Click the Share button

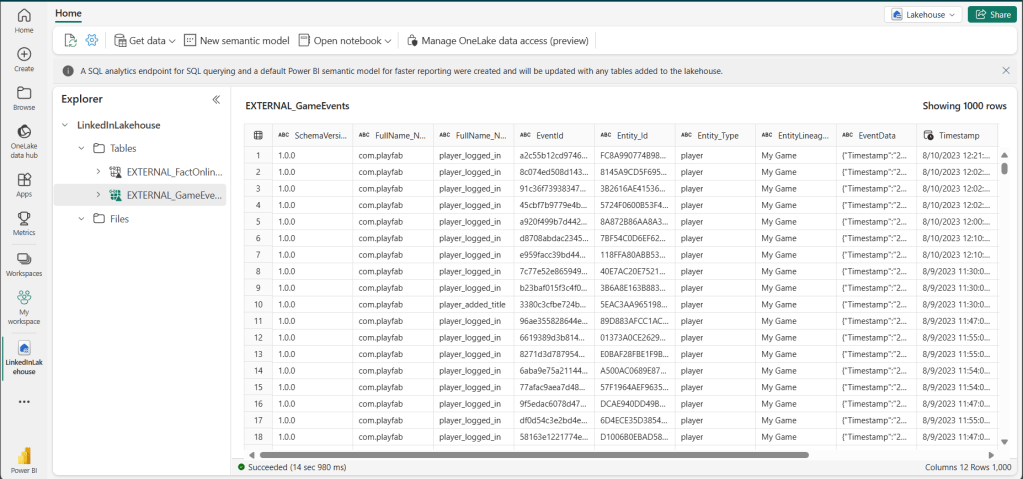click(x=991, y=14)
